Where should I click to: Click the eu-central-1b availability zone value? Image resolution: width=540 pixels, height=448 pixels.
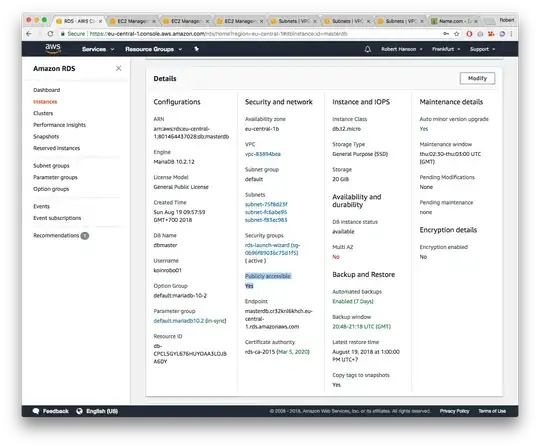[x=262, y=129]
